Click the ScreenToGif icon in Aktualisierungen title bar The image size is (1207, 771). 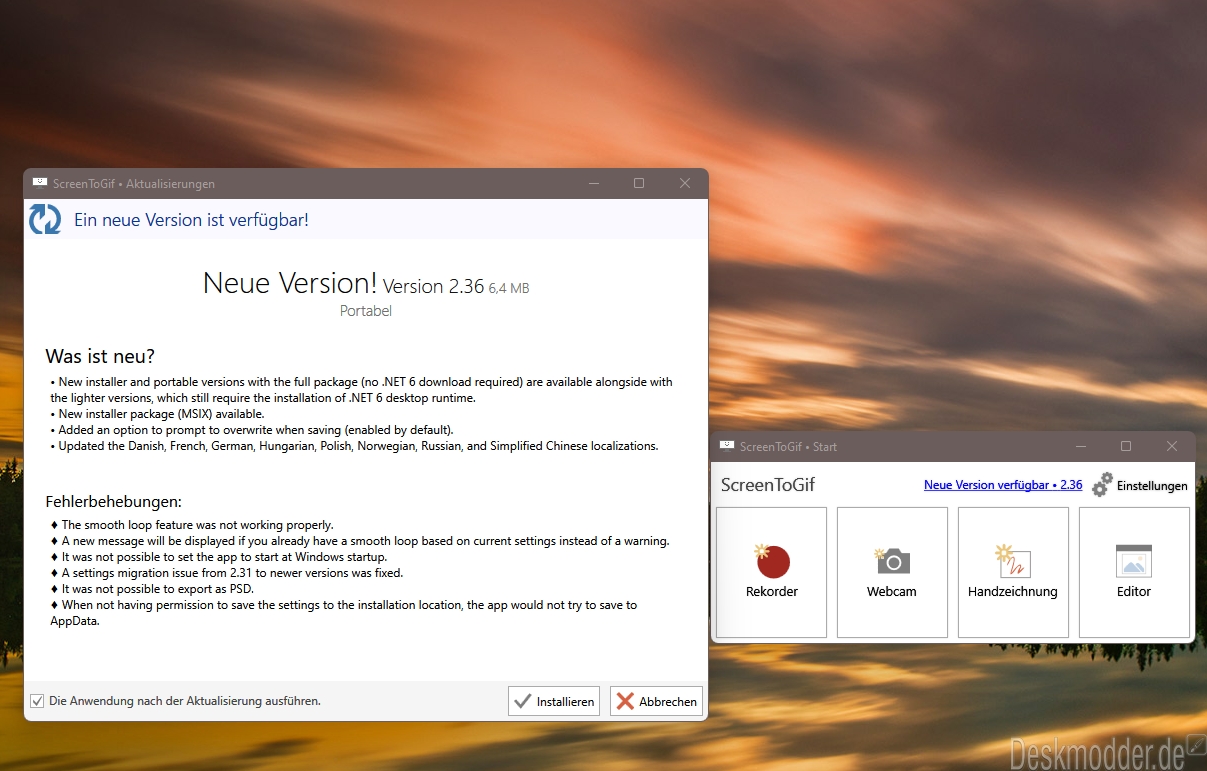tap(40, 183)
